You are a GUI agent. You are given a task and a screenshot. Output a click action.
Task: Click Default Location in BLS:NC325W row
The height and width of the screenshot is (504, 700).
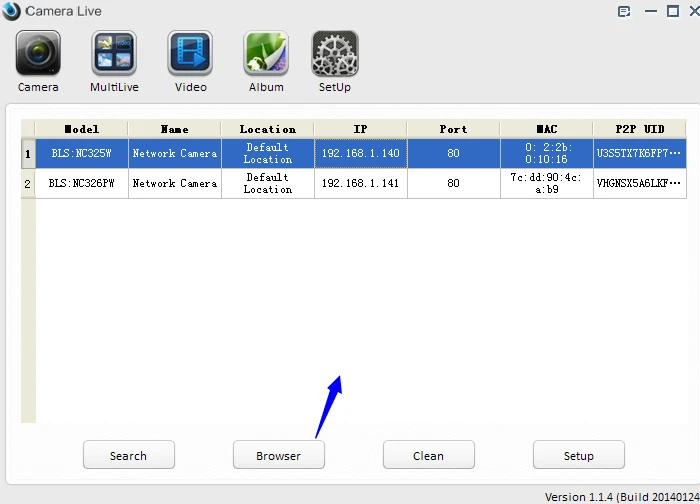point(268,153)
